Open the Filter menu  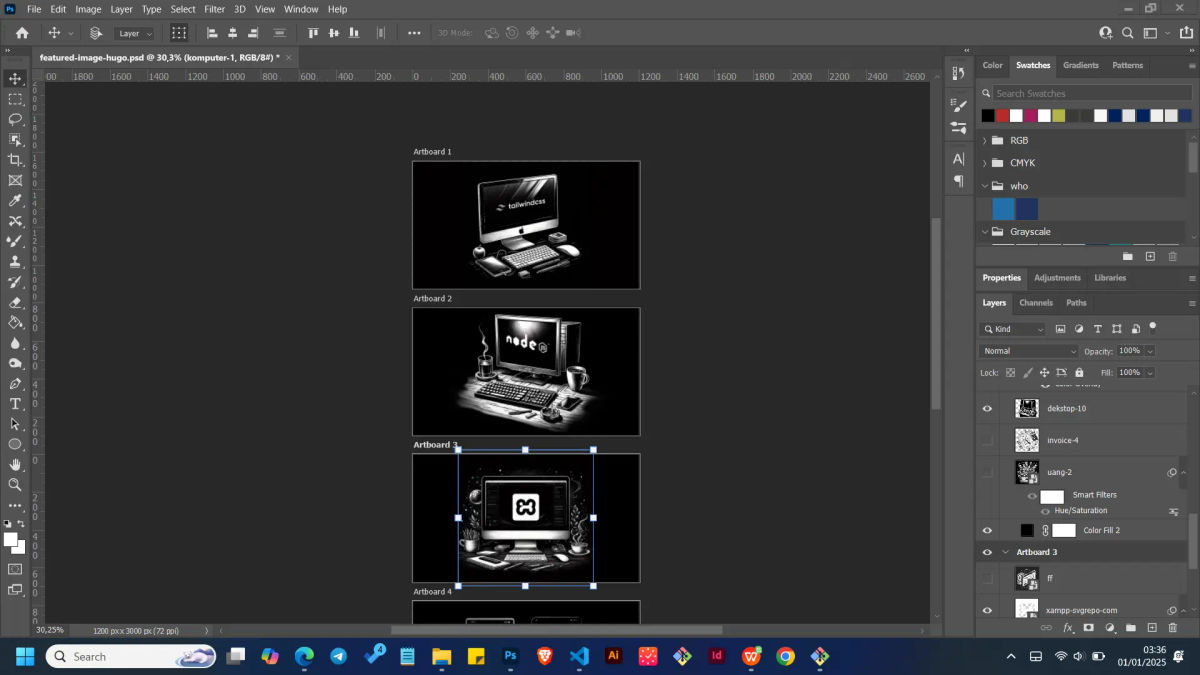(x=215, y=9)
